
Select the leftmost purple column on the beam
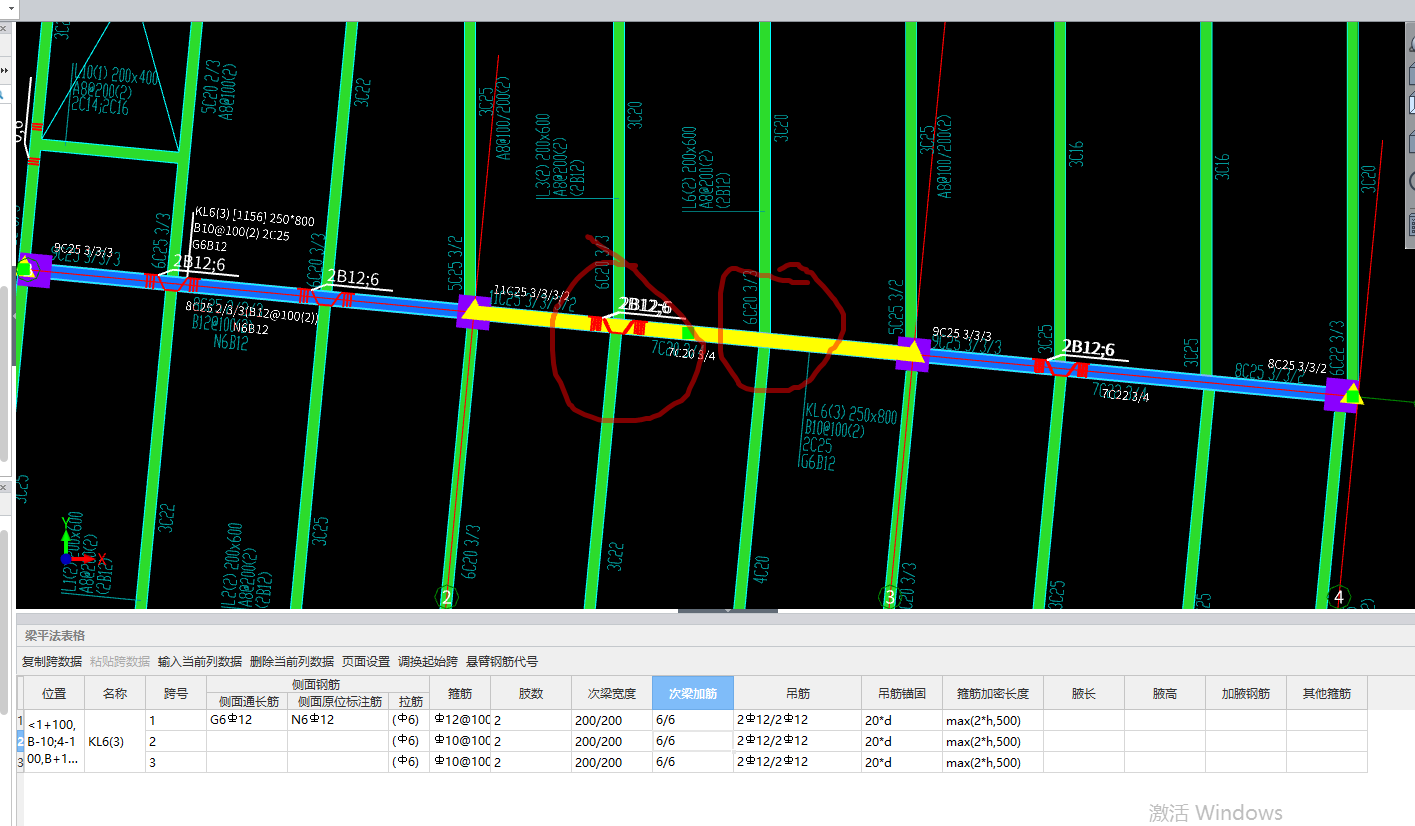34,270
